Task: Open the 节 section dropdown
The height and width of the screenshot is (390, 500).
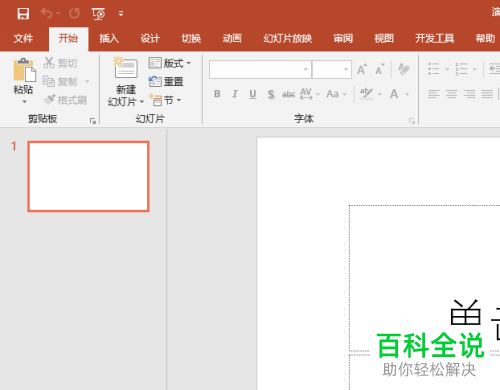Action: click(x=165, y=100)
